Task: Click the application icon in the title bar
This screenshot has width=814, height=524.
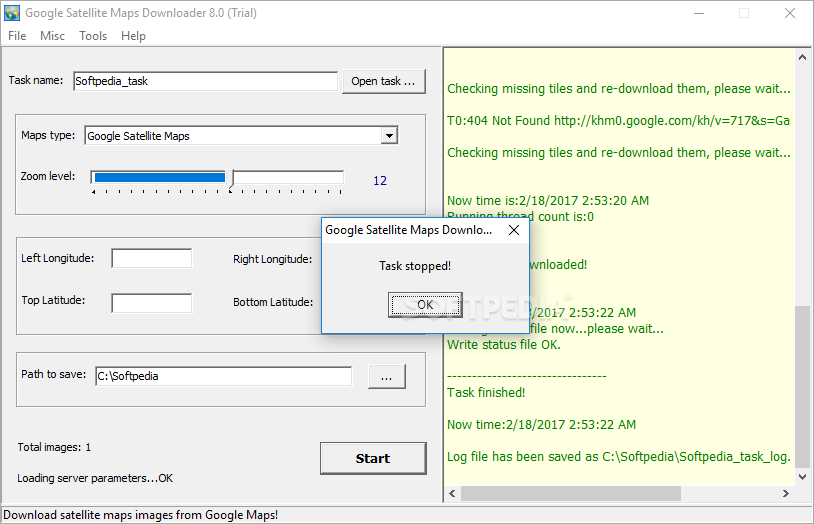Action: pyautogui.click(x=12, y=13)
